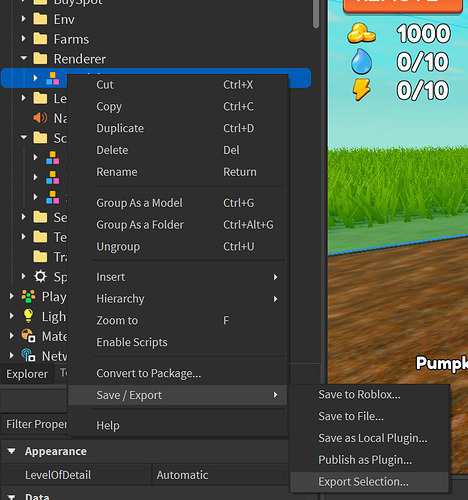Select Convert to Package option

pyautogui.click(x=178, y=373)
